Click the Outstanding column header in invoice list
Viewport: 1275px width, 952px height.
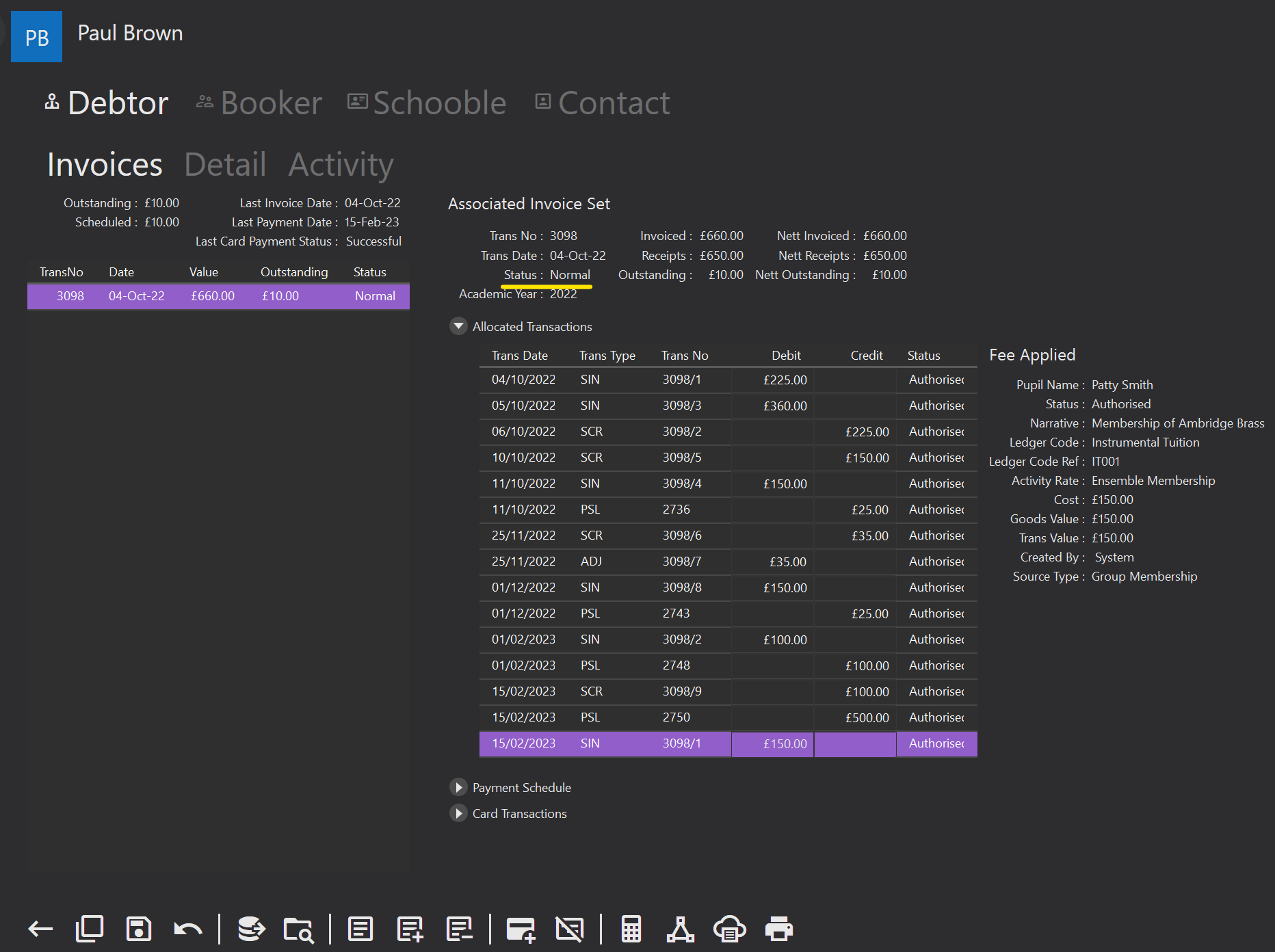(294, 272)
